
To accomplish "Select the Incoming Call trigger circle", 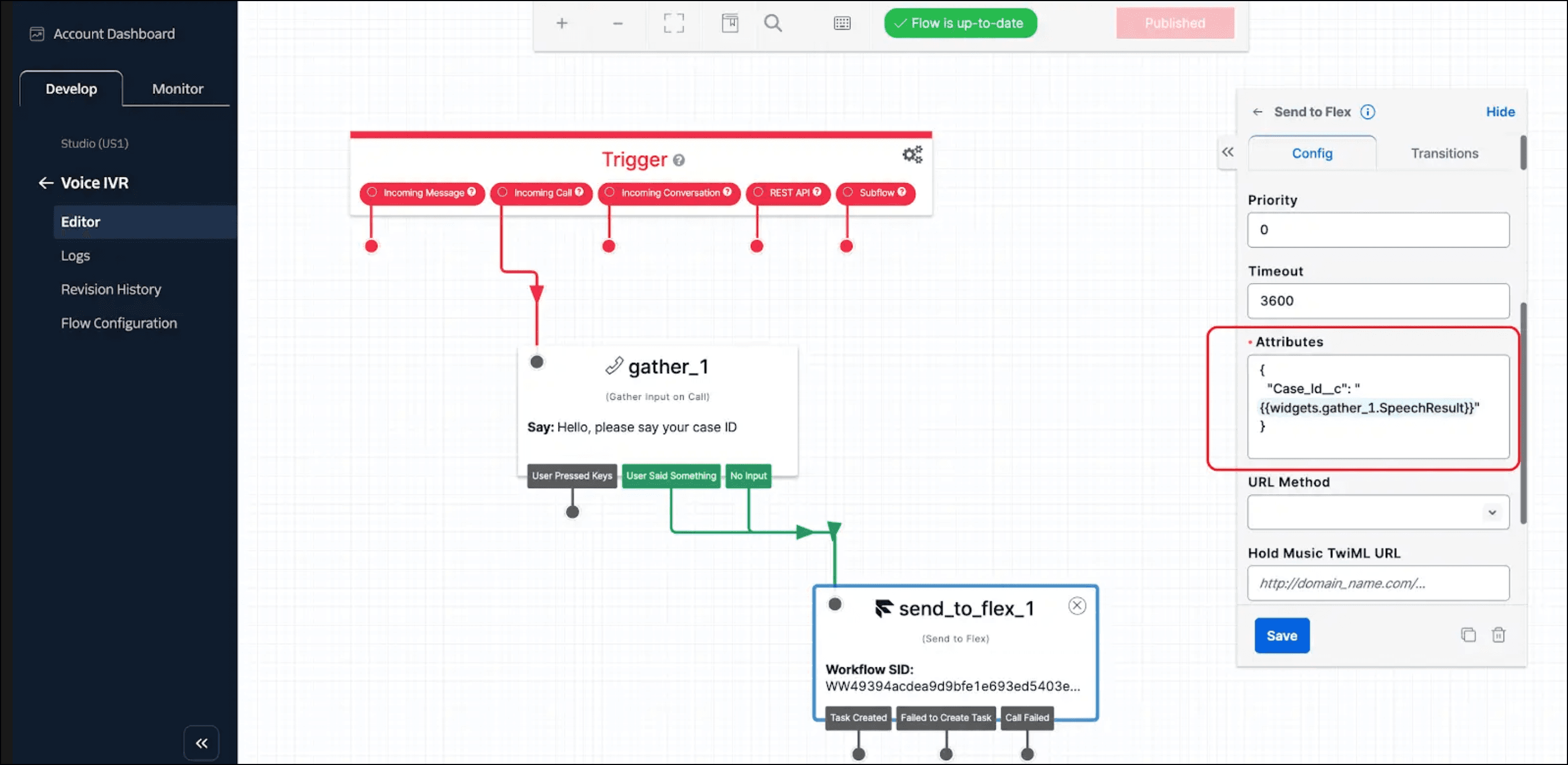I will pyautogui.click(x=502, y=193).
